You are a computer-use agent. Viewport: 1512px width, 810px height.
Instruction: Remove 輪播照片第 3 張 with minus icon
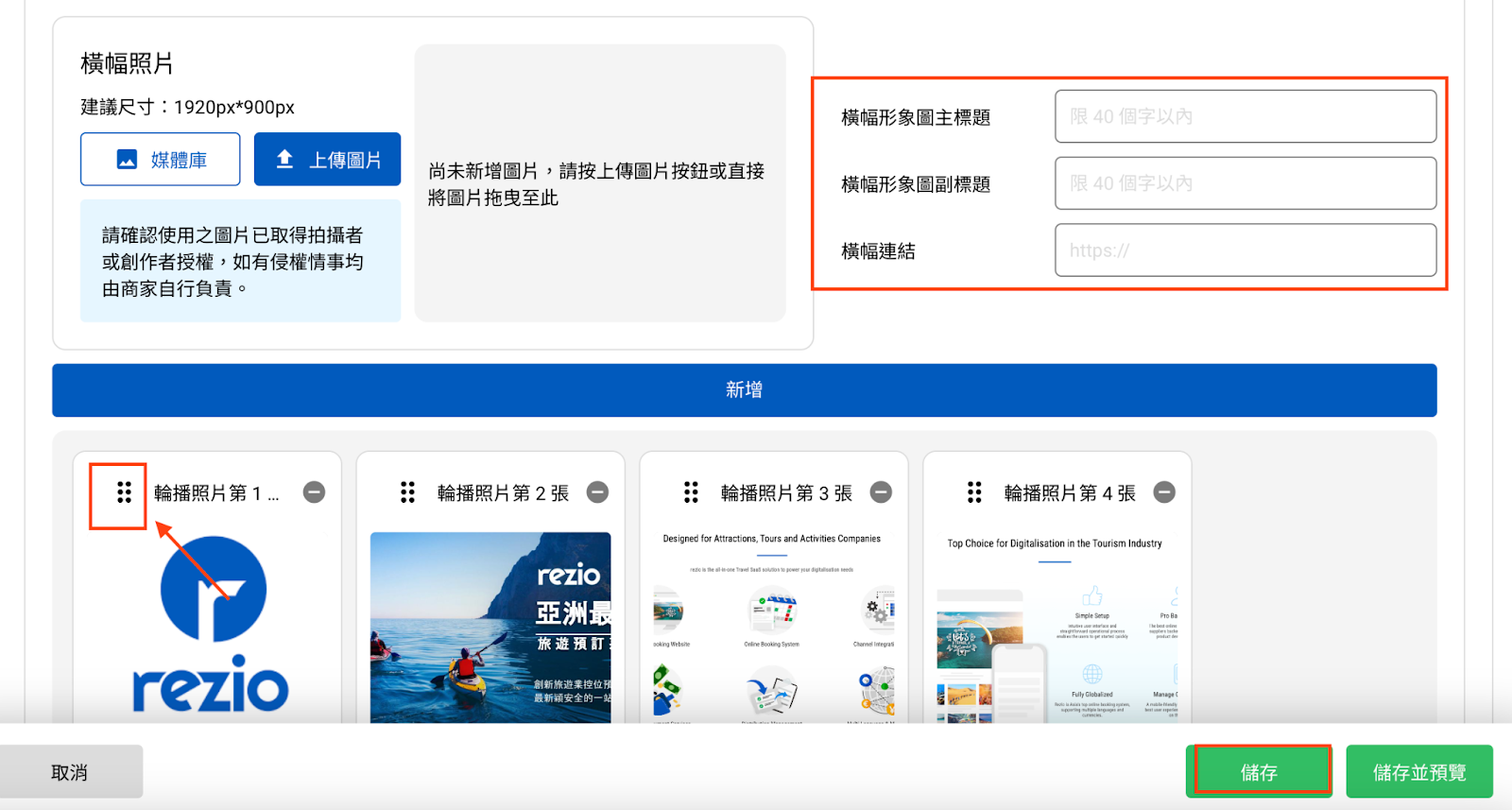882,492
